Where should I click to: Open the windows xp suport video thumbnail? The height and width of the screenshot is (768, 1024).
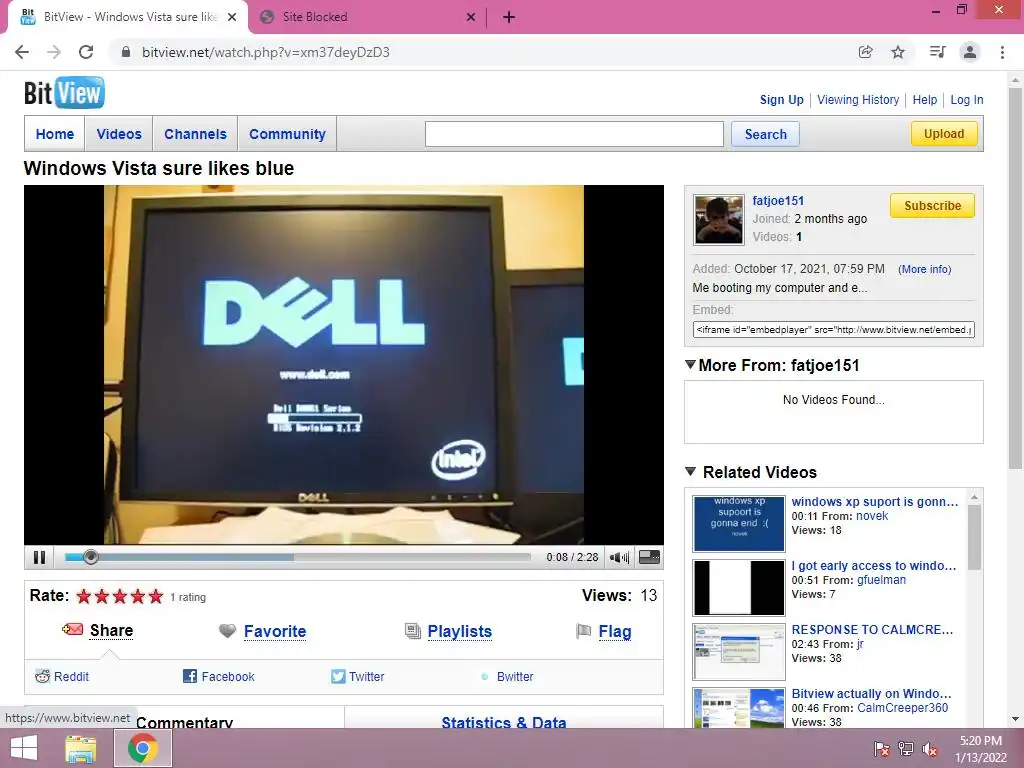click(x=739, y=523)
